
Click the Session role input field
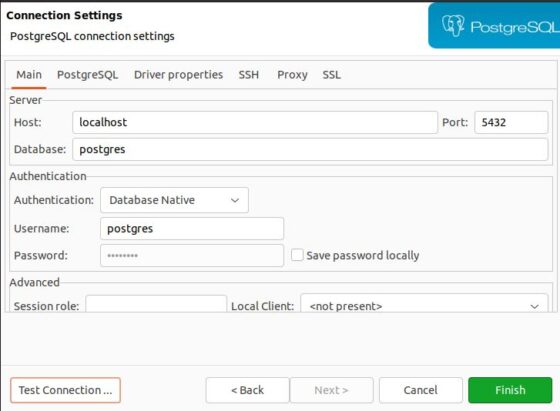156,304
